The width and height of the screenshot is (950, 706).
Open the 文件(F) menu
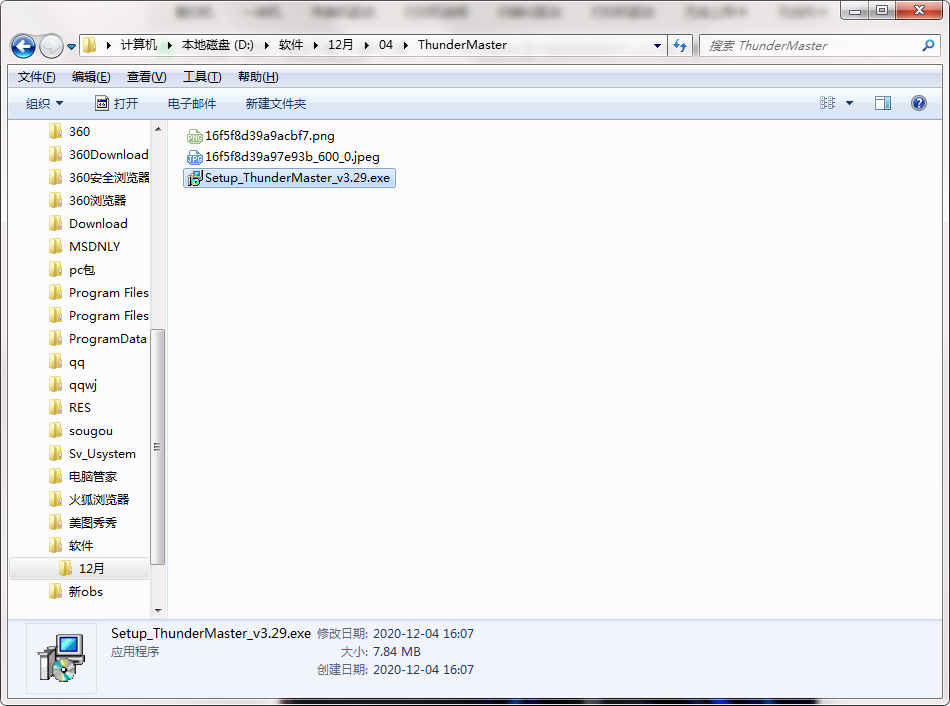point(36,77)
